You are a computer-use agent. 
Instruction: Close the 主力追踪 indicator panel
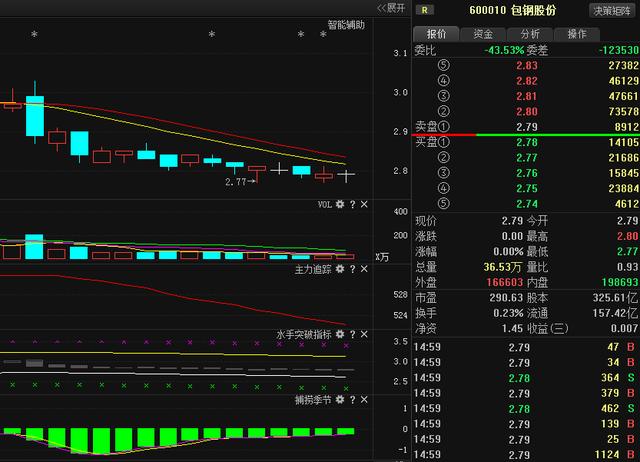pos(364,269)
